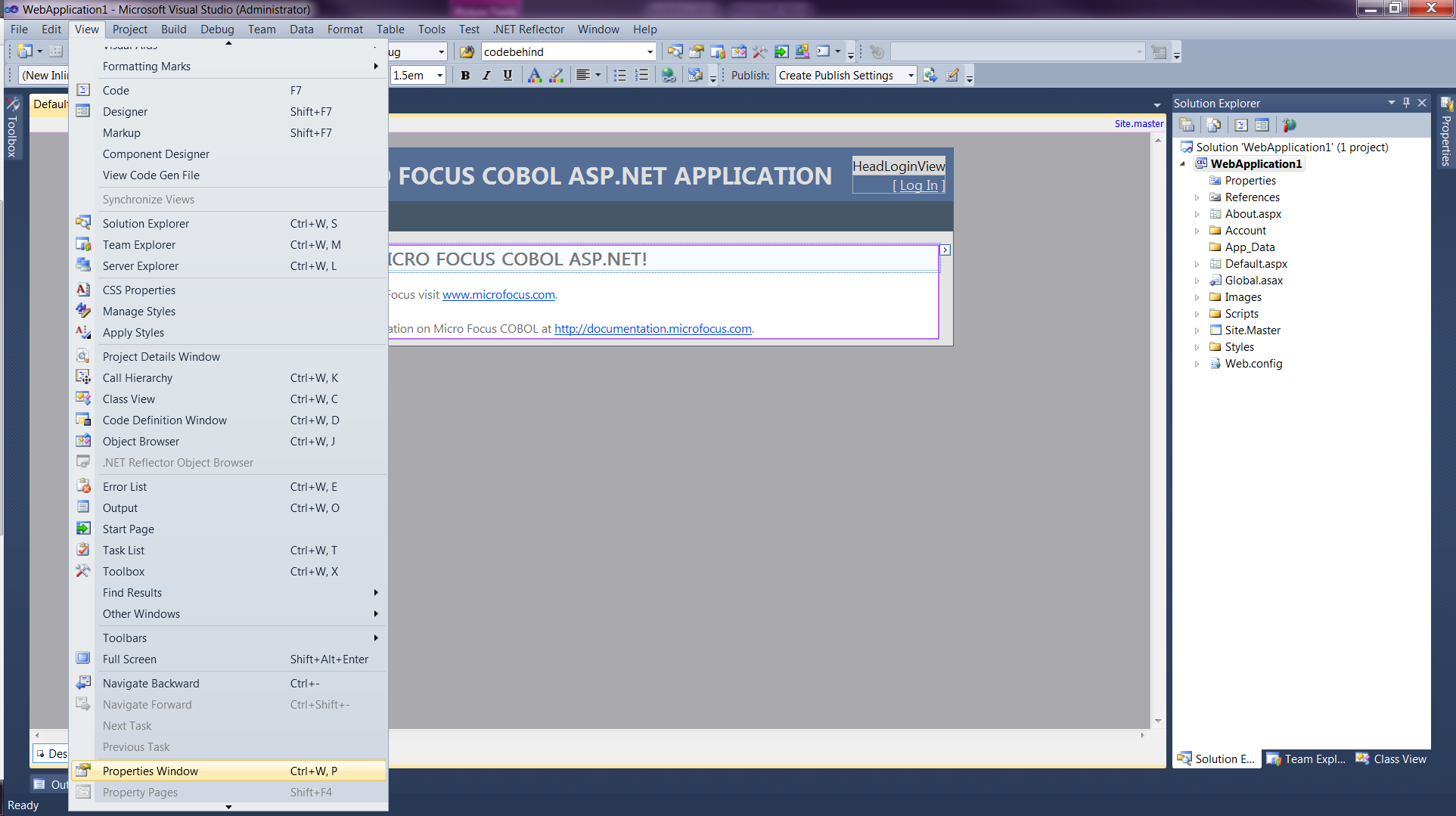
Task: Open the Solution Explorer window position dropdown
Action: click(x=1391, y=103)
